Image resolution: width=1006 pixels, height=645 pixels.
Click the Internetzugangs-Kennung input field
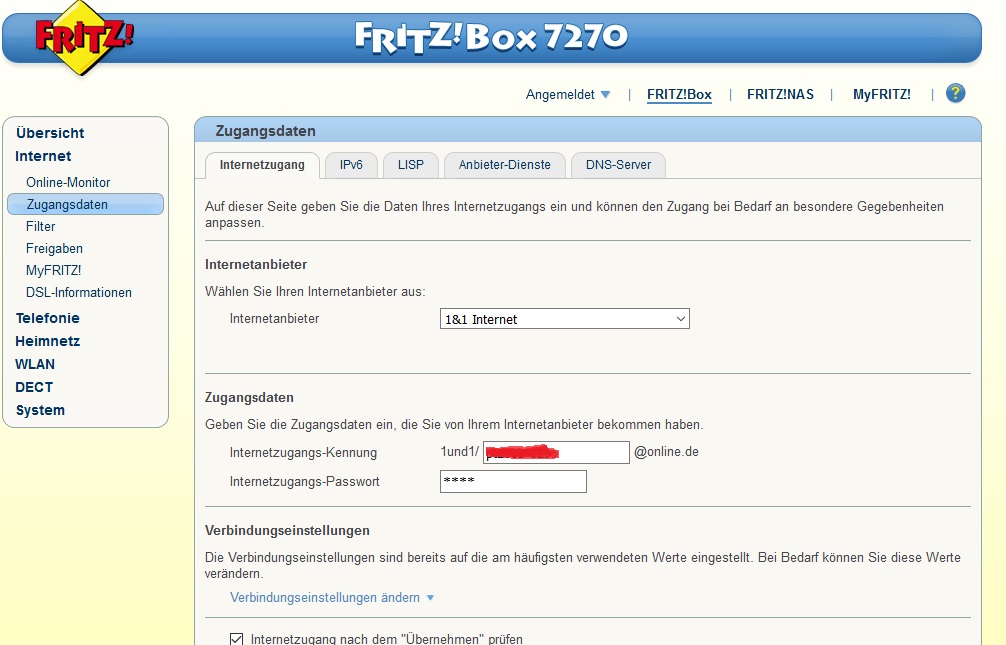point(556,452)
